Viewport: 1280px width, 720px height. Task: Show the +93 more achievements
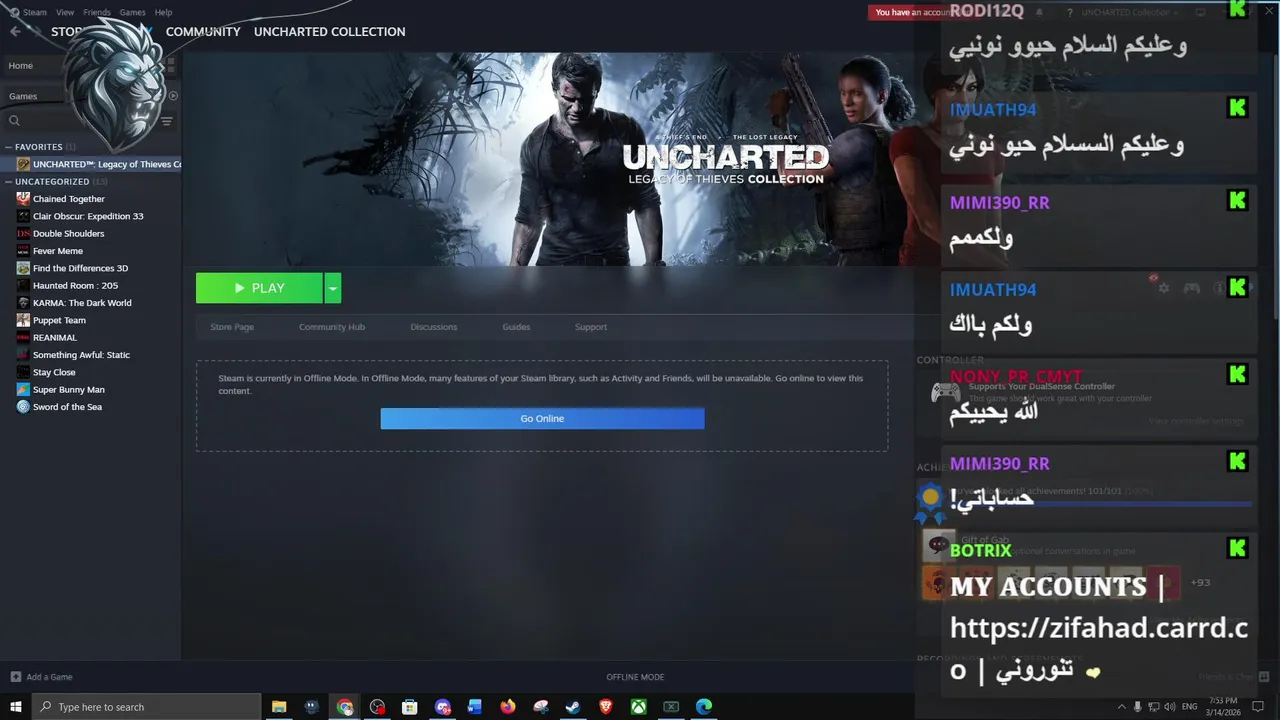point(1200,582)
